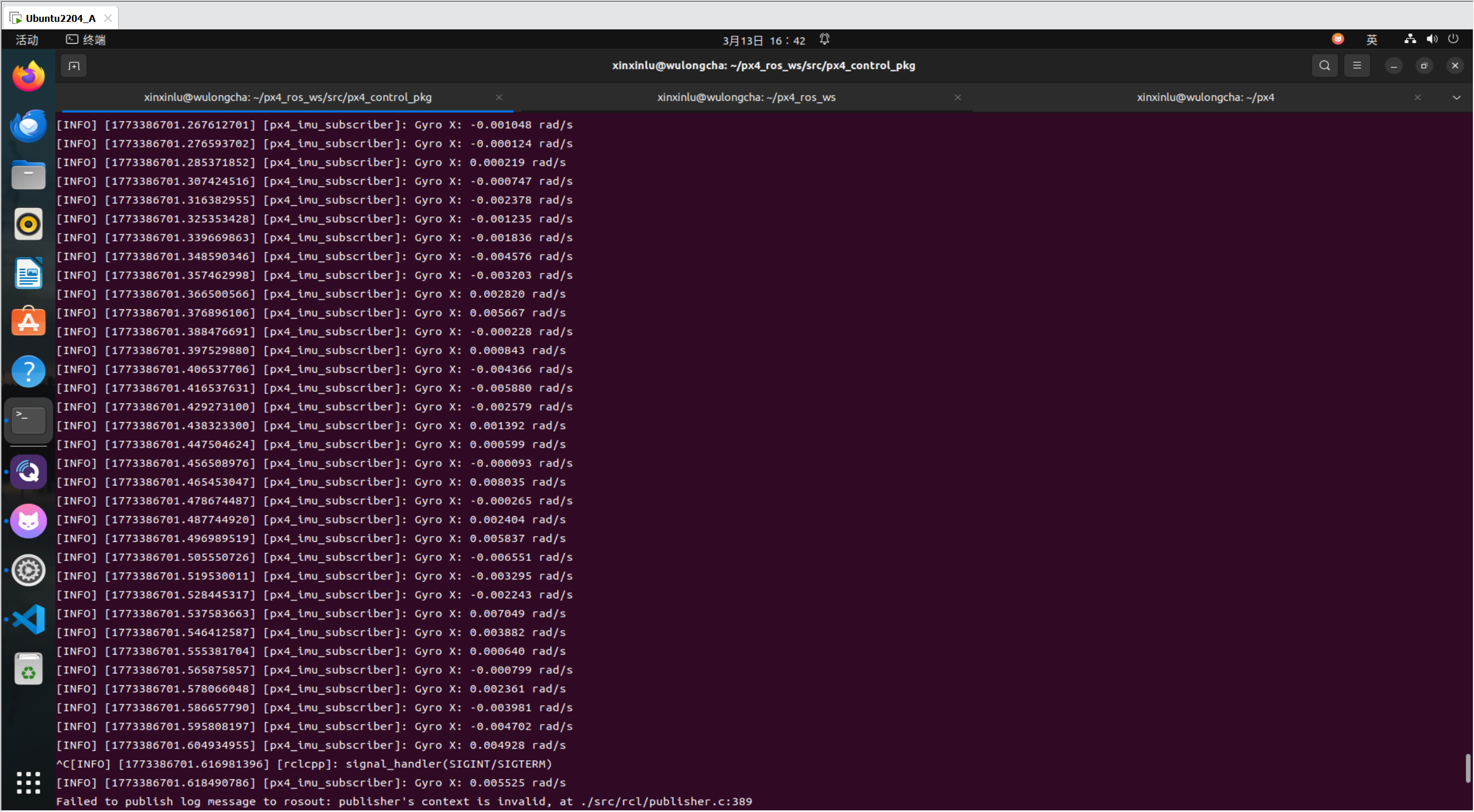Open Visual Studio Code from dock

coord(28,620)
